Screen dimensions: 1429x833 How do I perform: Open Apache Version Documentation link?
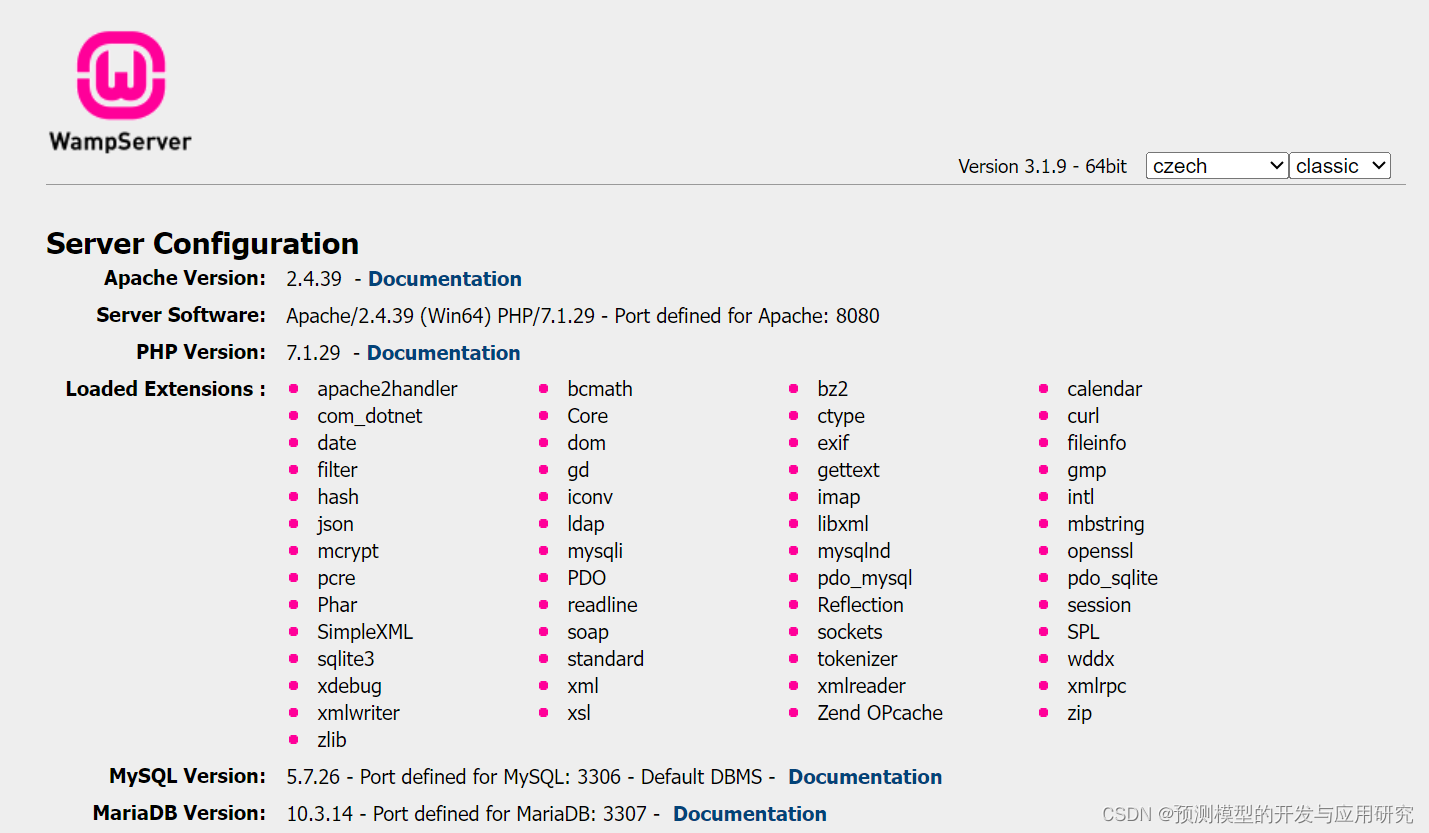tap(445, 279)
